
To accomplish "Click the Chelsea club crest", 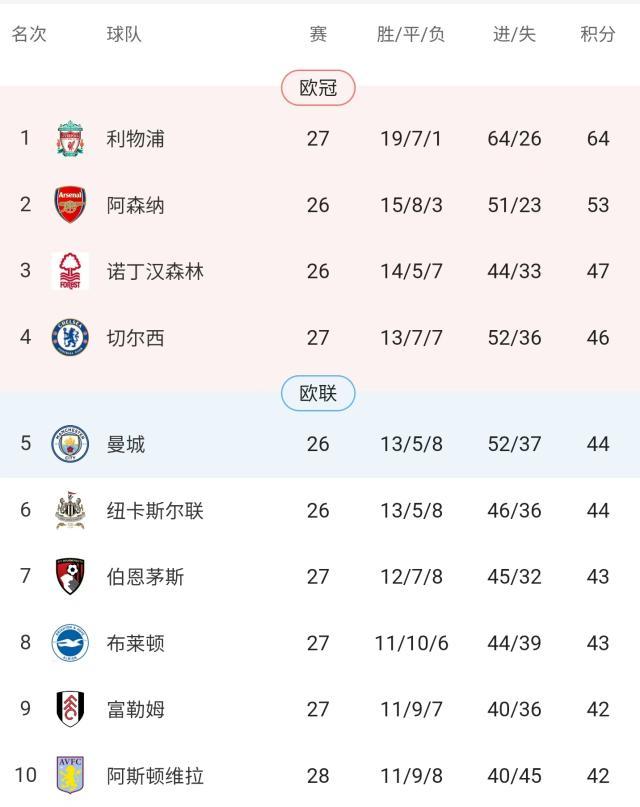I will 68,336.
